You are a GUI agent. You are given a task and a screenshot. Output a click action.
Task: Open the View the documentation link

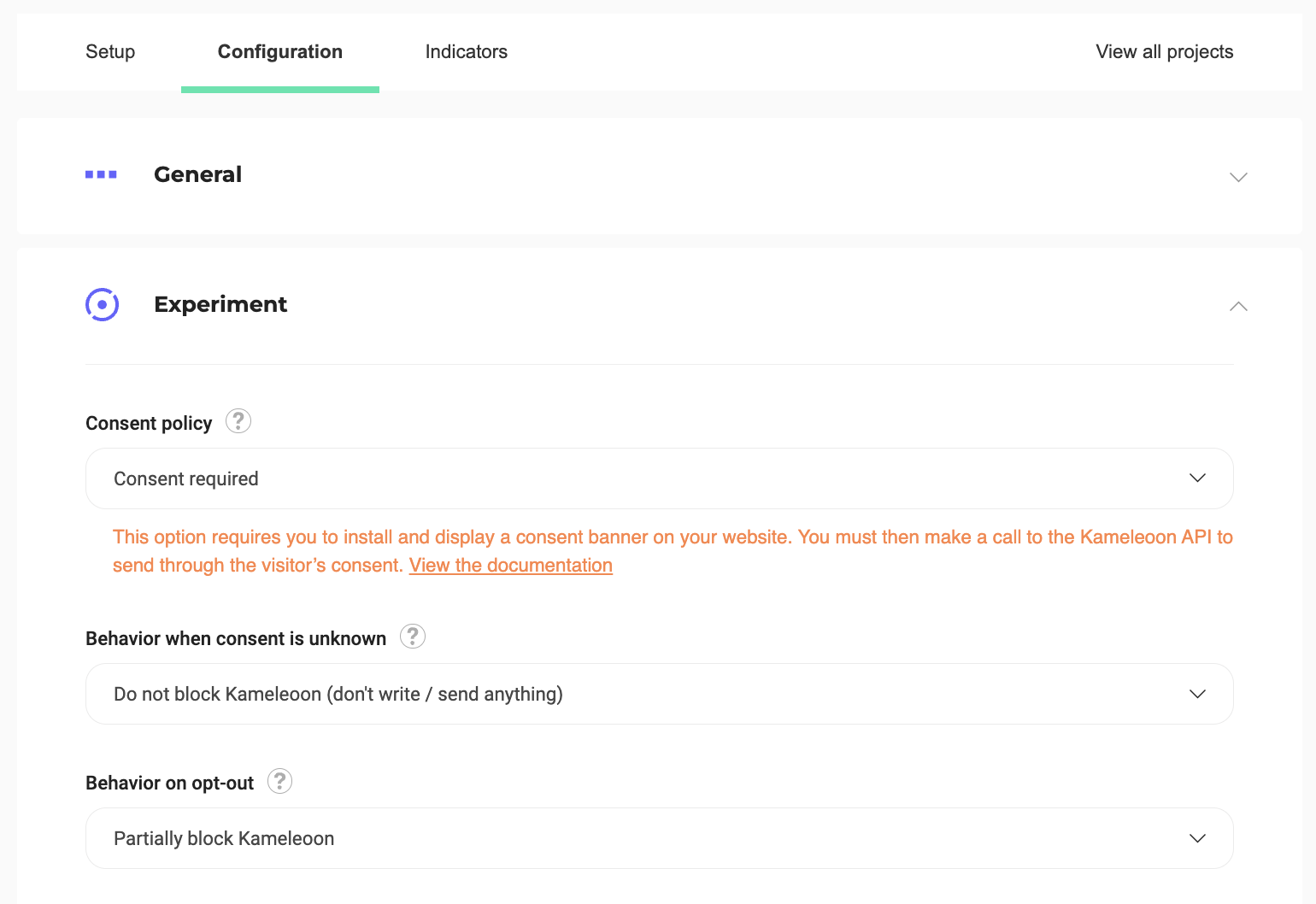tap(510, 566)
